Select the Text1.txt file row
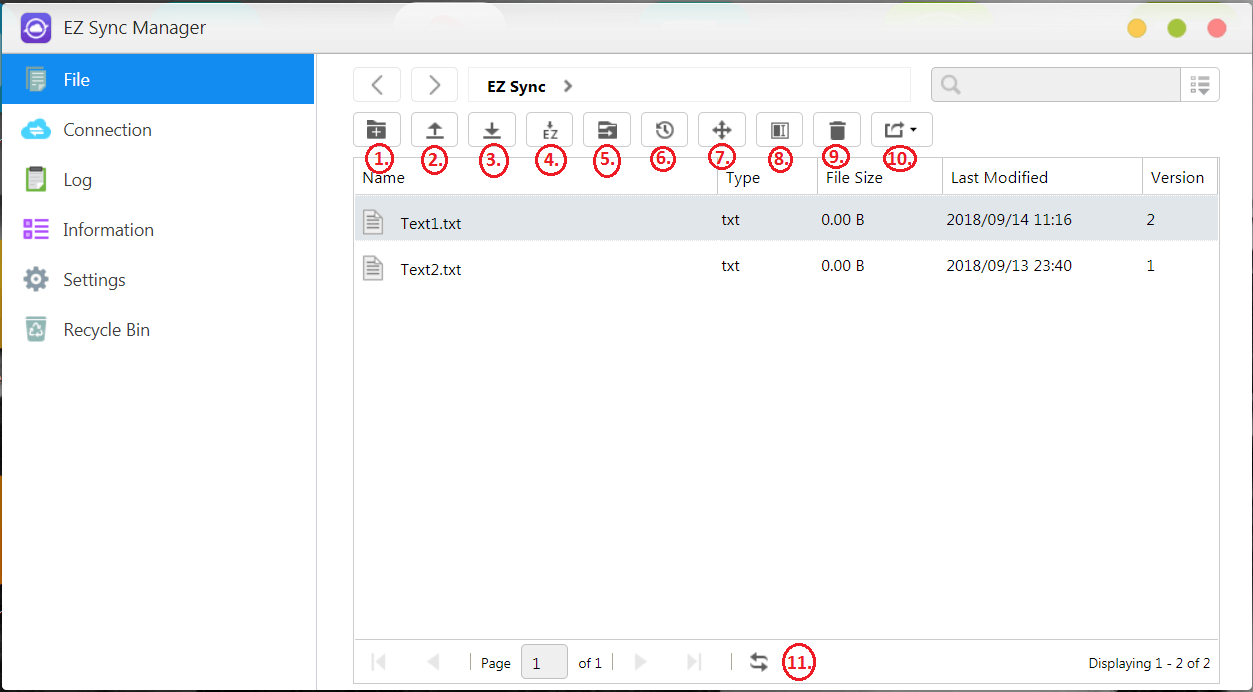Image resolution: width=1253 pixels, height=692 pixels. (786, 220)
